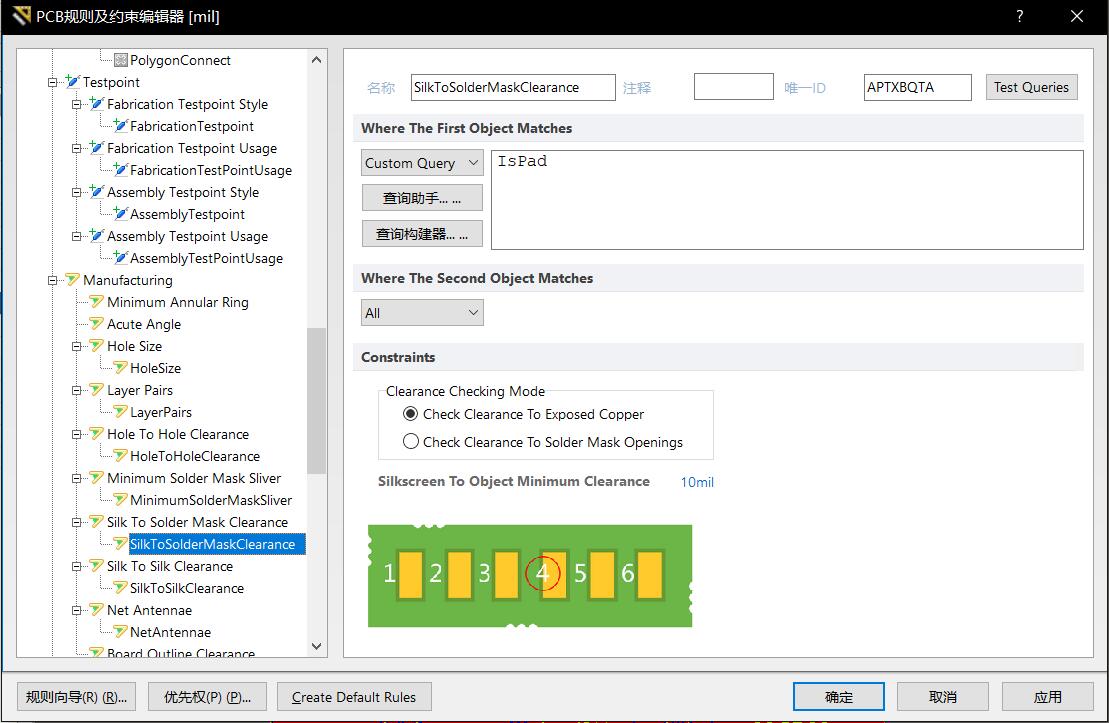Collapse the Hole Size node
1109x723 pixels.
pyautogui.click(x=76, y=346)
